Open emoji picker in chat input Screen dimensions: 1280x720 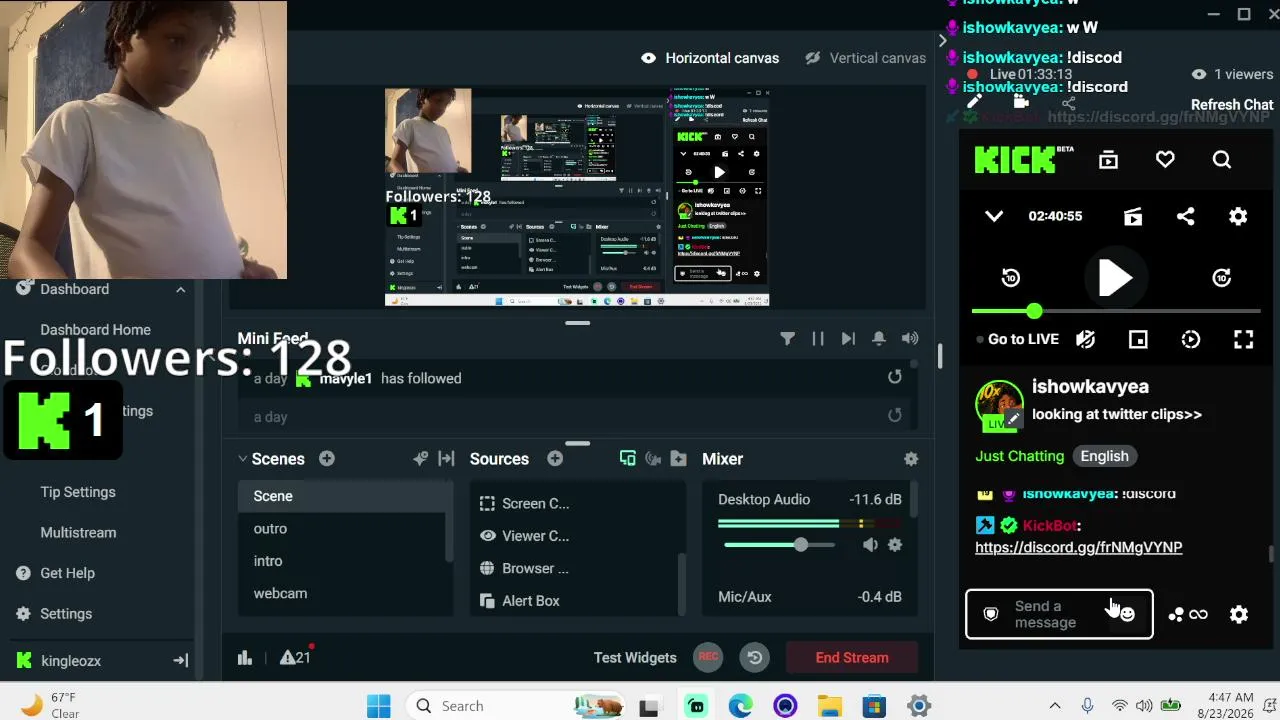click(x=1127, y=614)
